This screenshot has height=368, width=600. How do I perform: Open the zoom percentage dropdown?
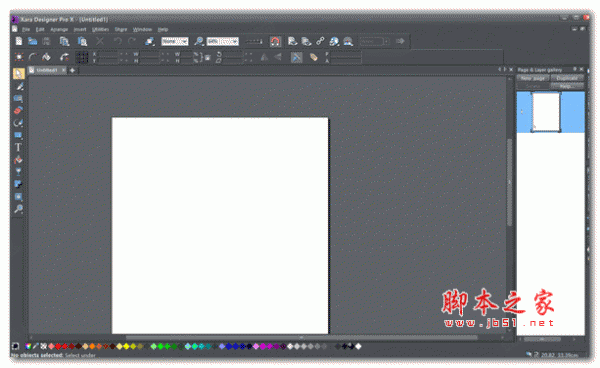coord(223,41)
